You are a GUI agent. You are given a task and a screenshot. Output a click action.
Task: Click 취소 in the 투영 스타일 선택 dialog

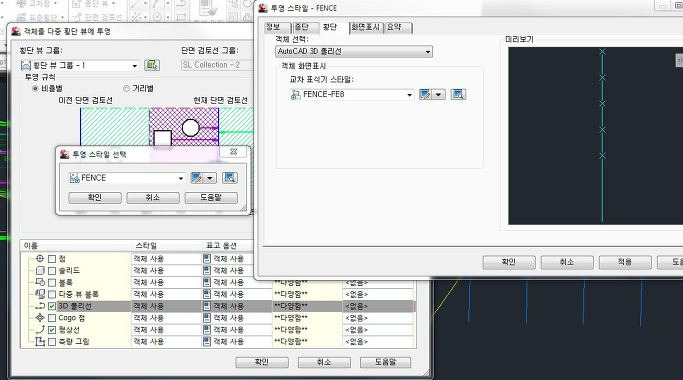pos(153,197)
